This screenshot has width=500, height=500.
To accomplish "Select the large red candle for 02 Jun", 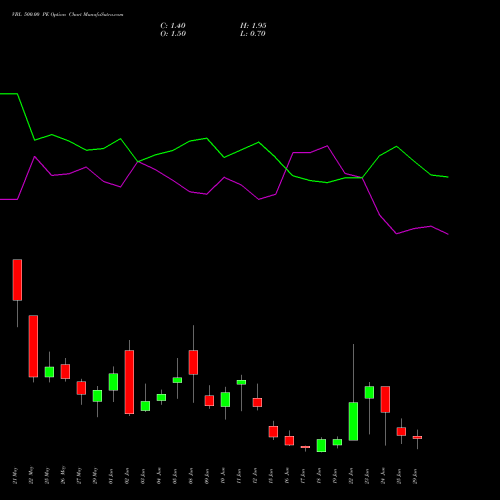I will tap(129, 382).
